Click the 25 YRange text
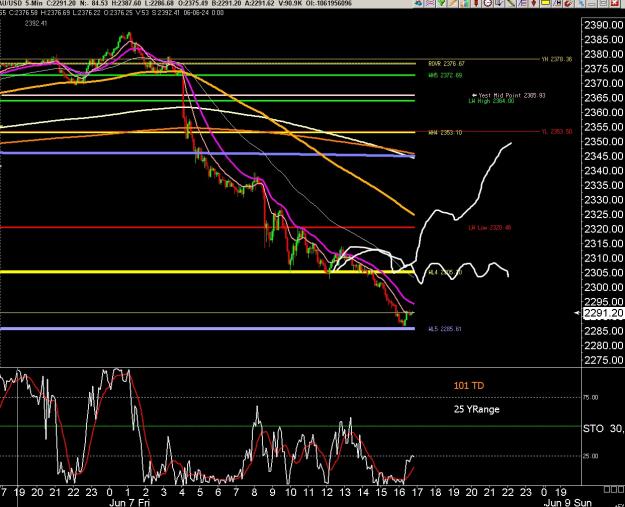This screenshot has width=625, height=507. (476, 409)
